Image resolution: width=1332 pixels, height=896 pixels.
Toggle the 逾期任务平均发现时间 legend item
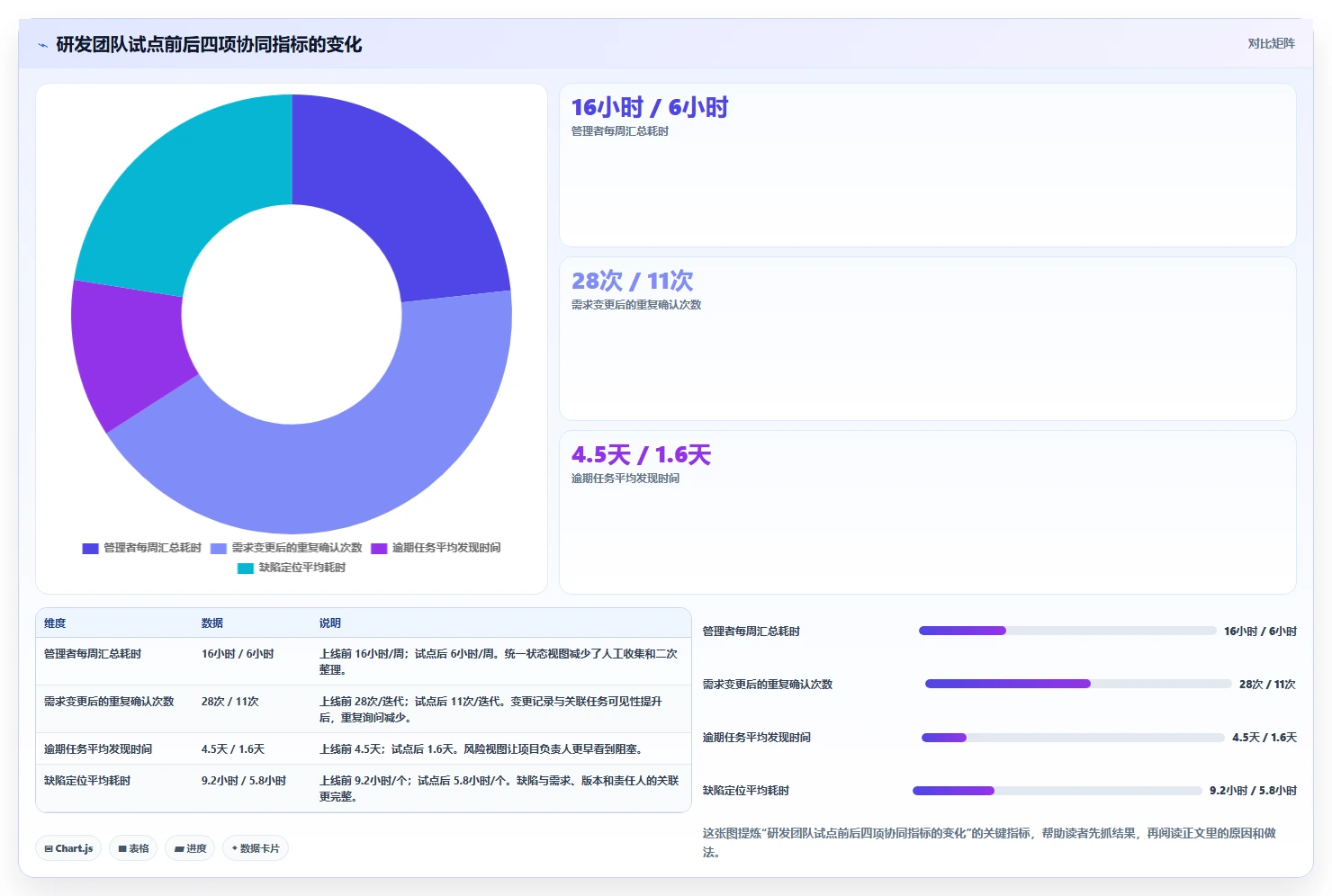pyautogui.click(x=436, y=548)
